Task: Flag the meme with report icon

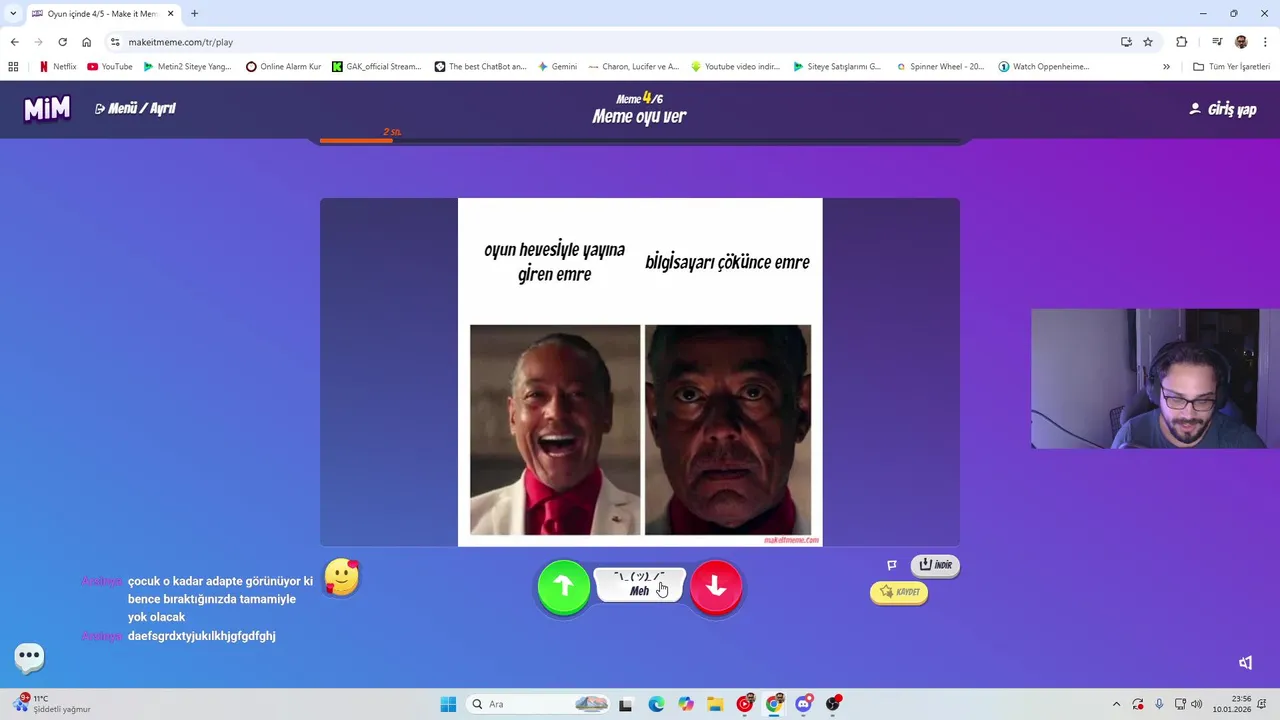Action: [x=892, y=565]
